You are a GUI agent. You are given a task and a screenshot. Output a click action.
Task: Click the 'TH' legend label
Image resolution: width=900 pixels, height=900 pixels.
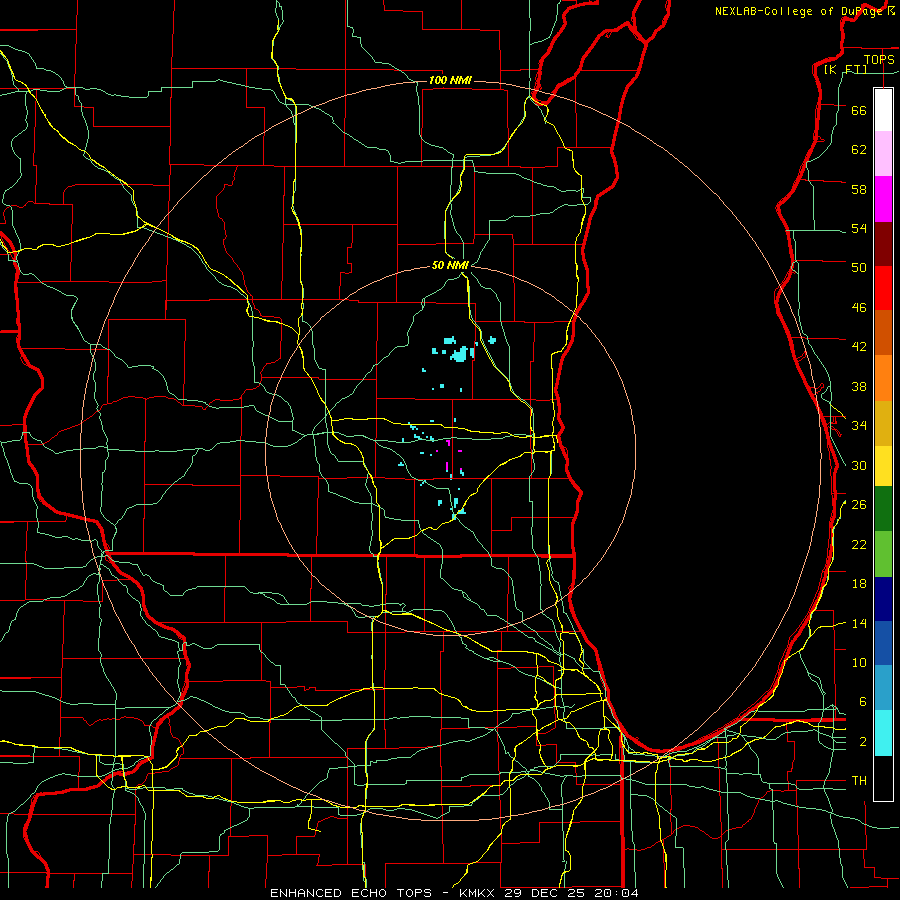point(859,781)
